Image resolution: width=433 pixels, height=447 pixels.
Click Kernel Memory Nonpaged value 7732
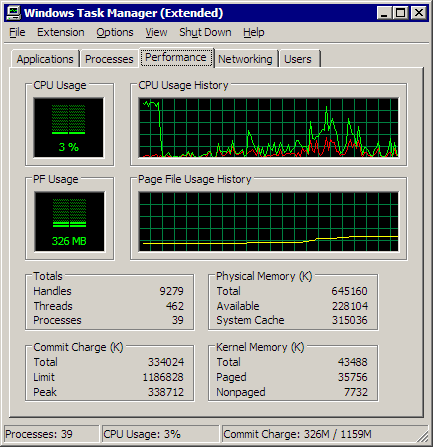[356, 392]
